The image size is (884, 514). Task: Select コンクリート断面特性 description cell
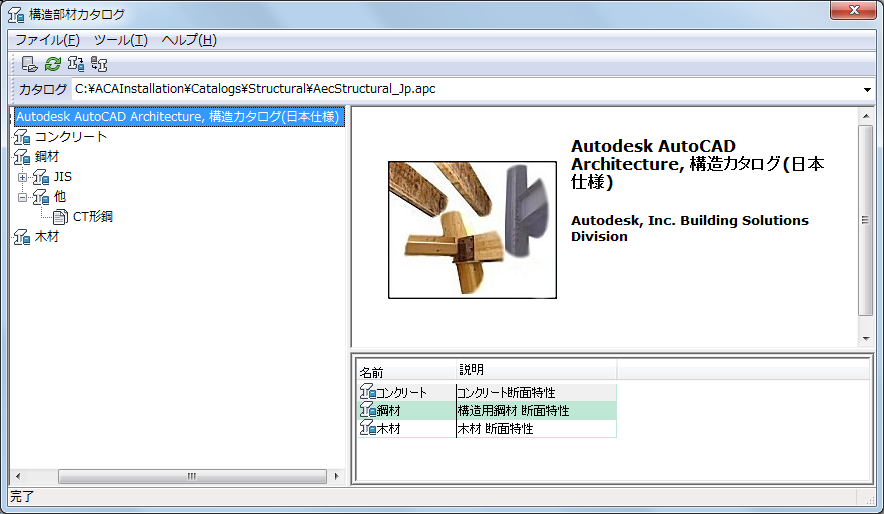[536, 392]
